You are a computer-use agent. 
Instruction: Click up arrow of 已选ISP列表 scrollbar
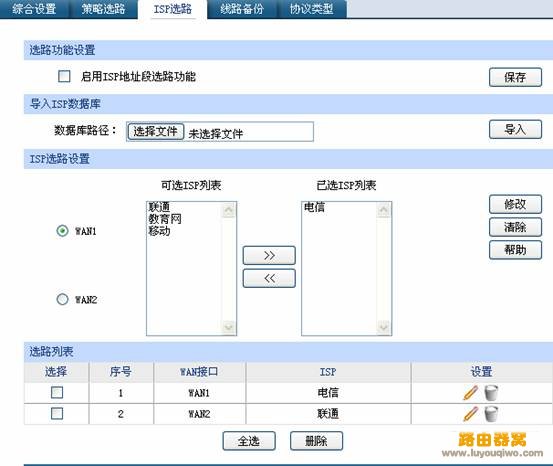tap(383, 210)
